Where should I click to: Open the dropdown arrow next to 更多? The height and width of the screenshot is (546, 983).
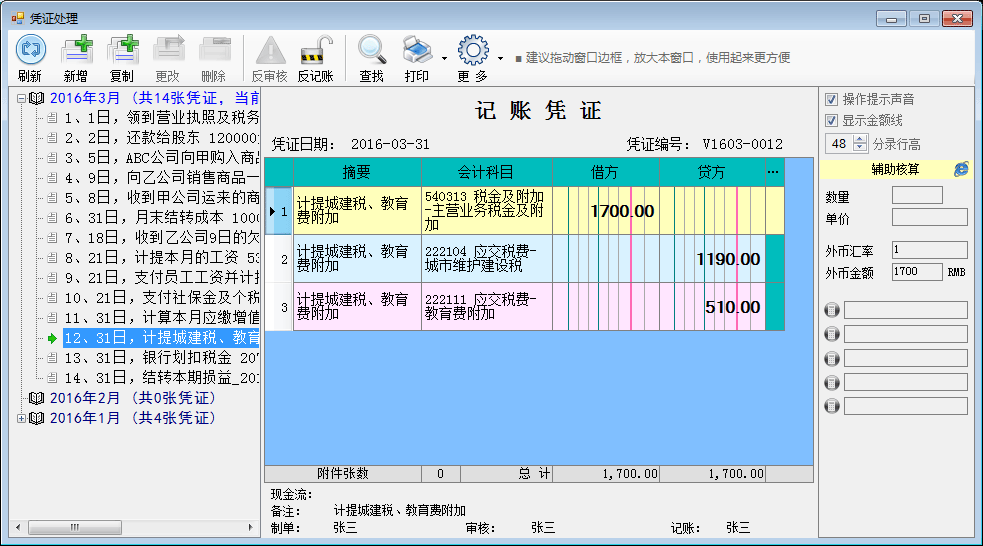pyautogui.click(x=501, y=58)
